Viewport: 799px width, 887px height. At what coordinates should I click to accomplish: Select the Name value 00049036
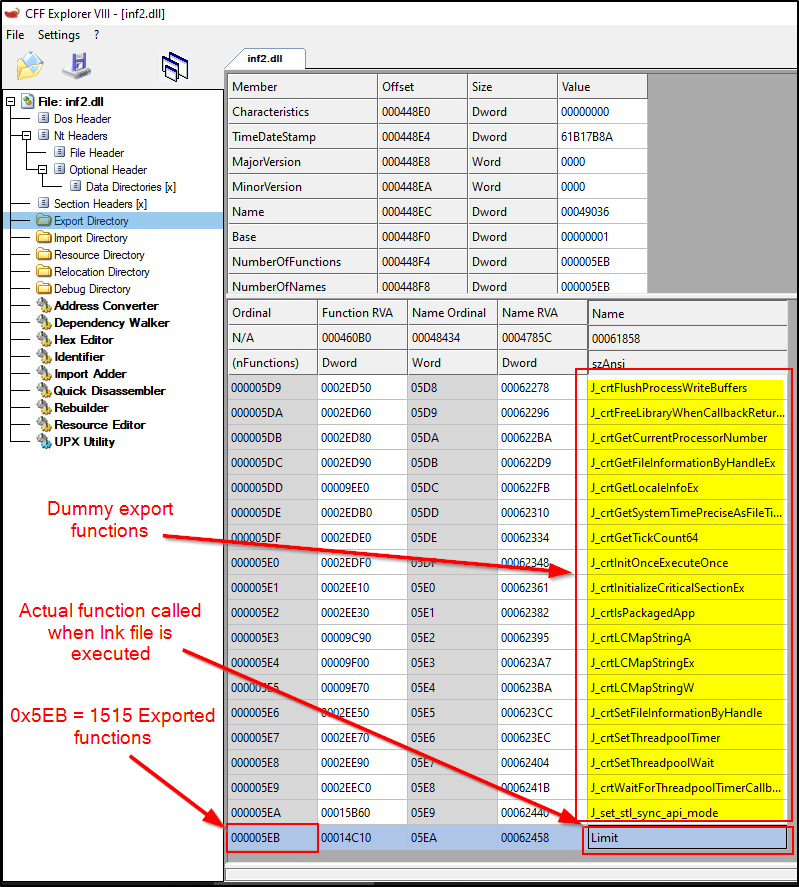point(602,212)
